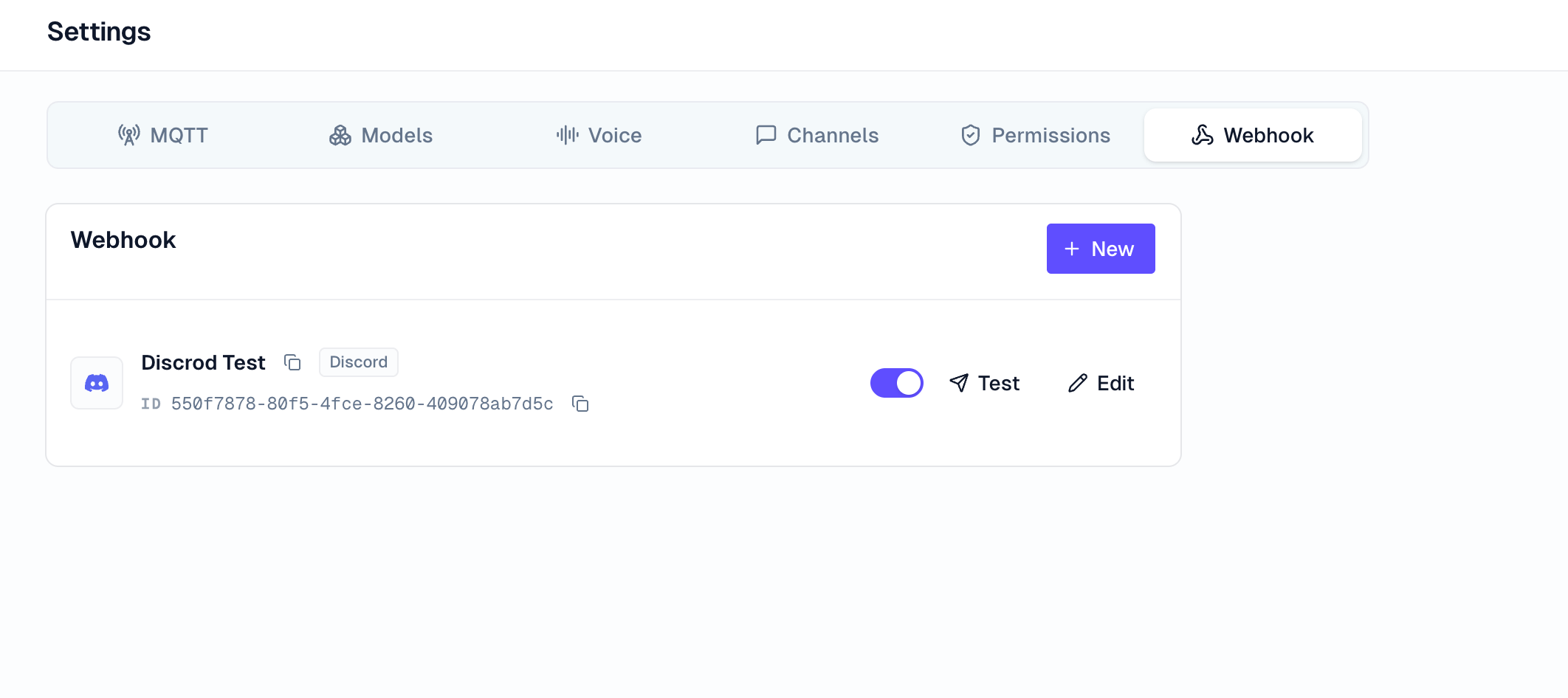Click the Discrod Test webhook name
Viewport: 1568px width, 698px height.
(203, 362)
